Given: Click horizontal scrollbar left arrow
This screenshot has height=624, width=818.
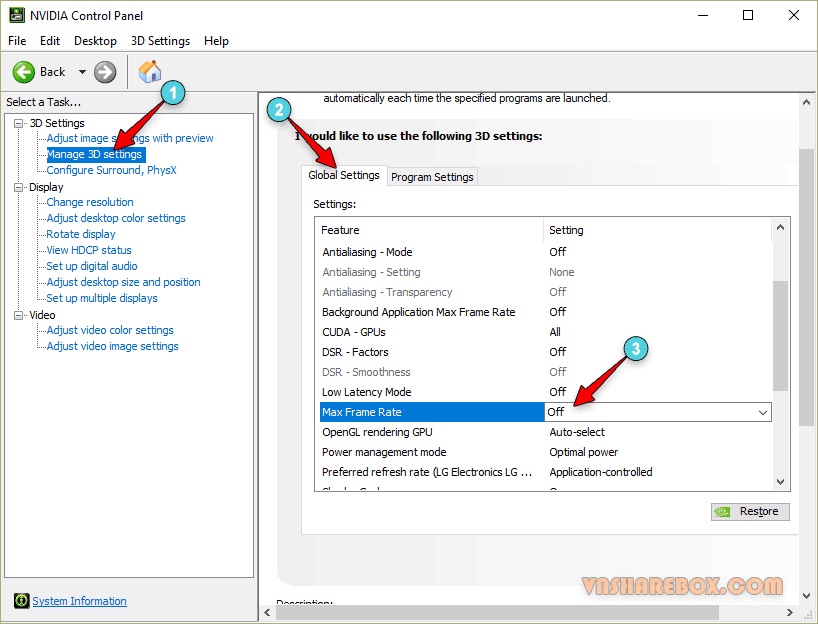Looking at the screenshot, I should pos(268,613).
